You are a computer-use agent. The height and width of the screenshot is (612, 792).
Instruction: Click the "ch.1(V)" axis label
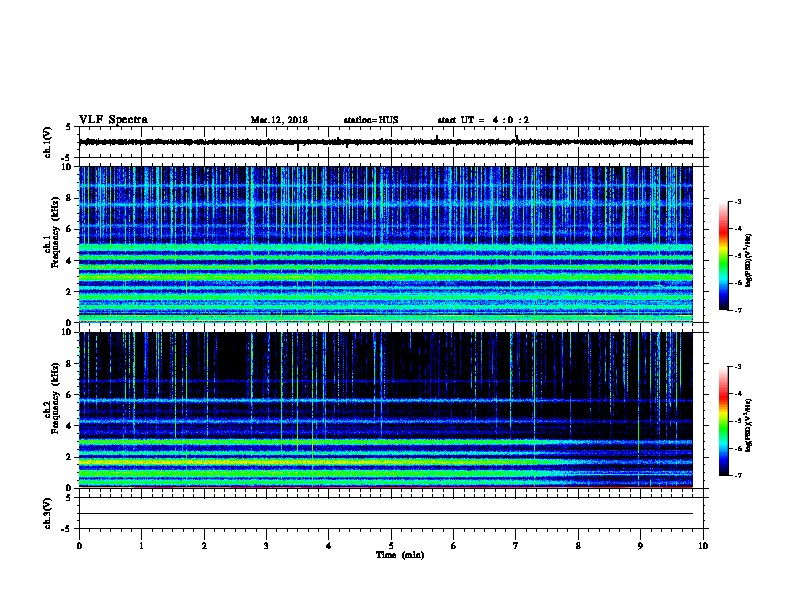click(x=47, y=142)
